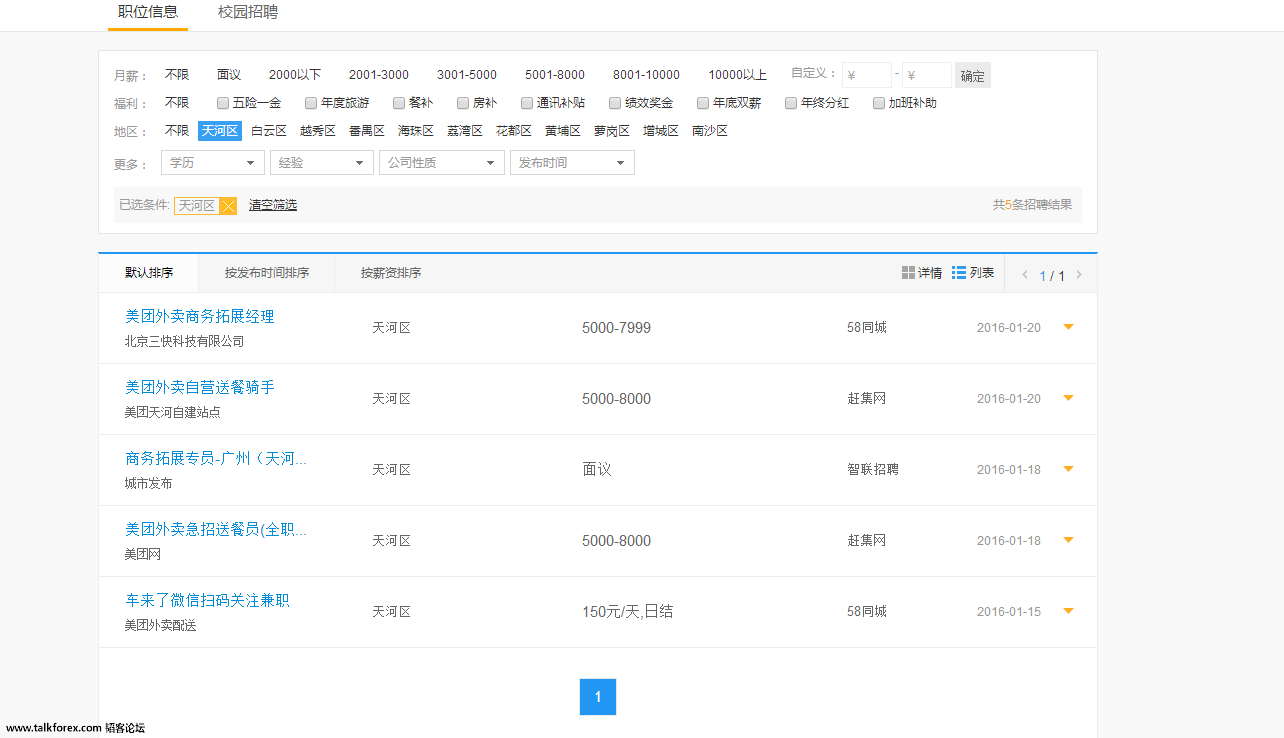Screen dimensions: 1284x738
Task: Select district 增城区
Action: [661, 131]
